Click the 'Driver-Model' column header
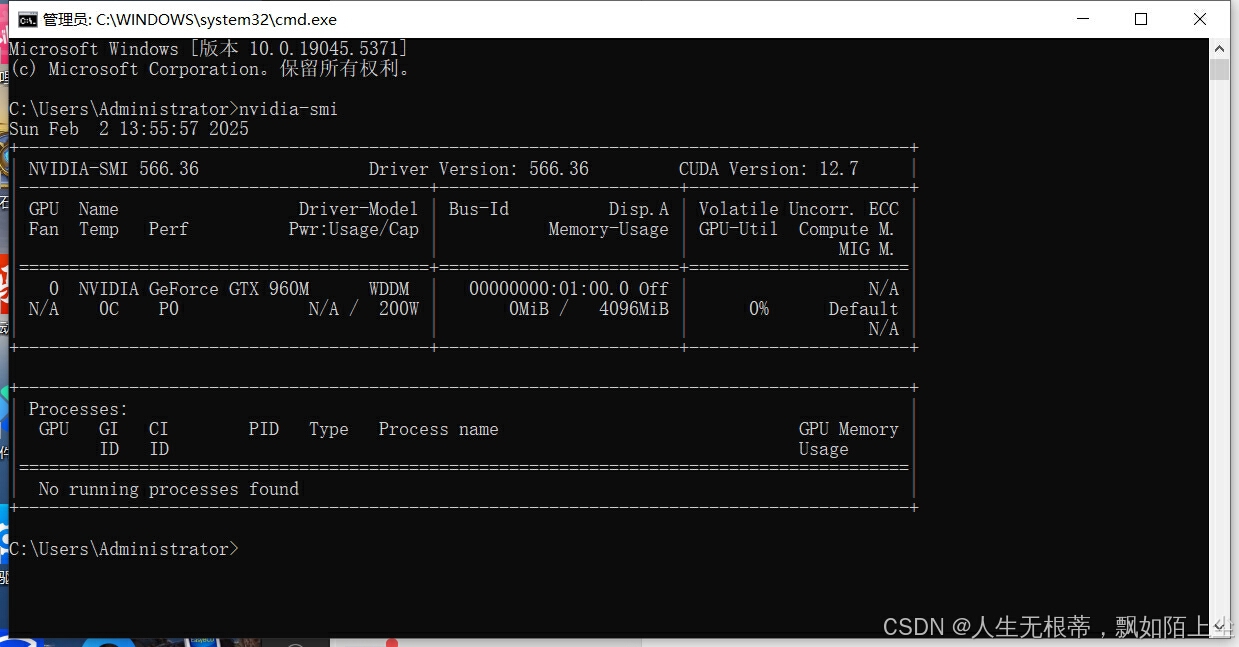 pos(358,209)
